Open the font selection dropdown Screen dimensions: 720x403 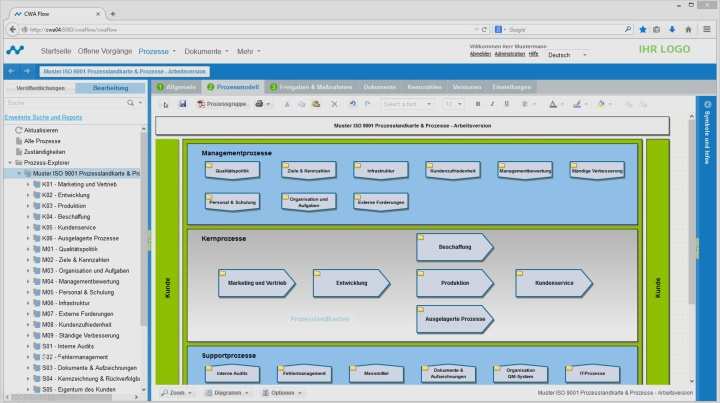point(407,104)
